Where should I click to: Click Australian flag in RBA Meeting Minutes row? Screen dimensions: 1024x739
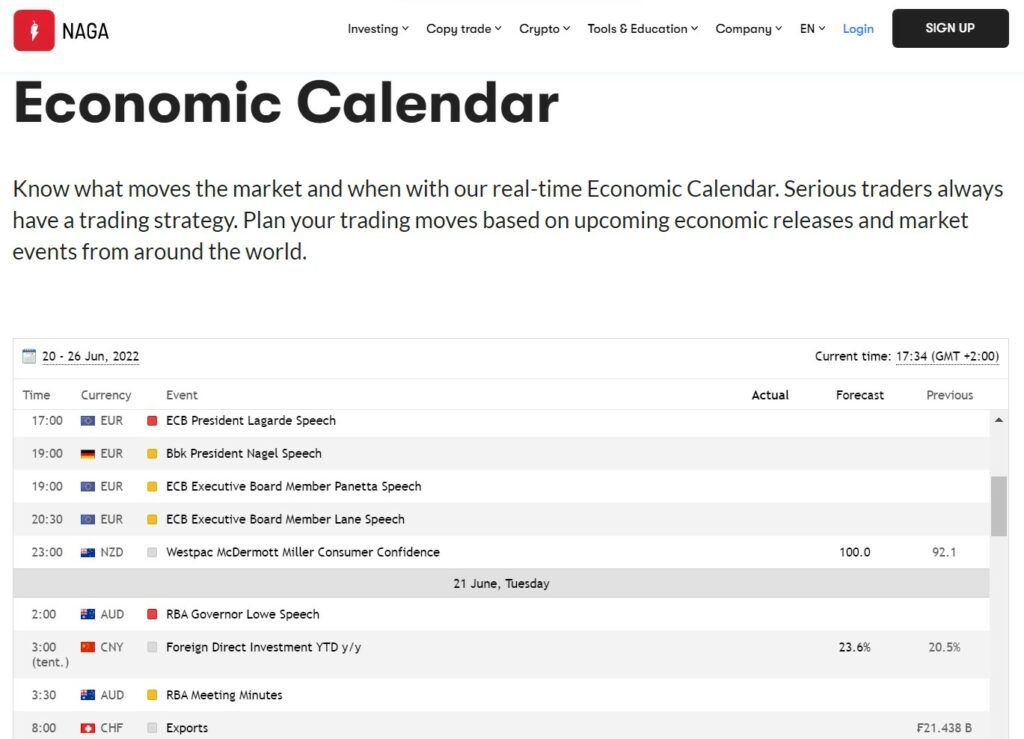tap(88, 695)
